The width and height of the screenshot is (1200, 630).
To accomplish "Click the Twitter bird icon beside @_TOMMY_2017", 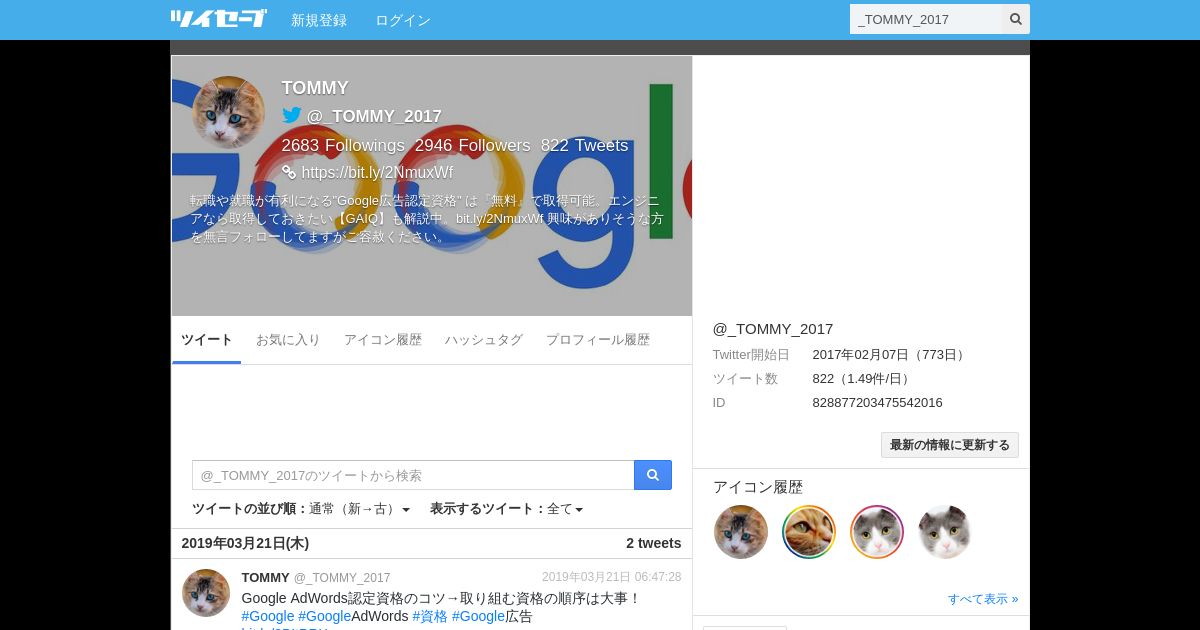I will pyautogui.click(x=291, y=115).
